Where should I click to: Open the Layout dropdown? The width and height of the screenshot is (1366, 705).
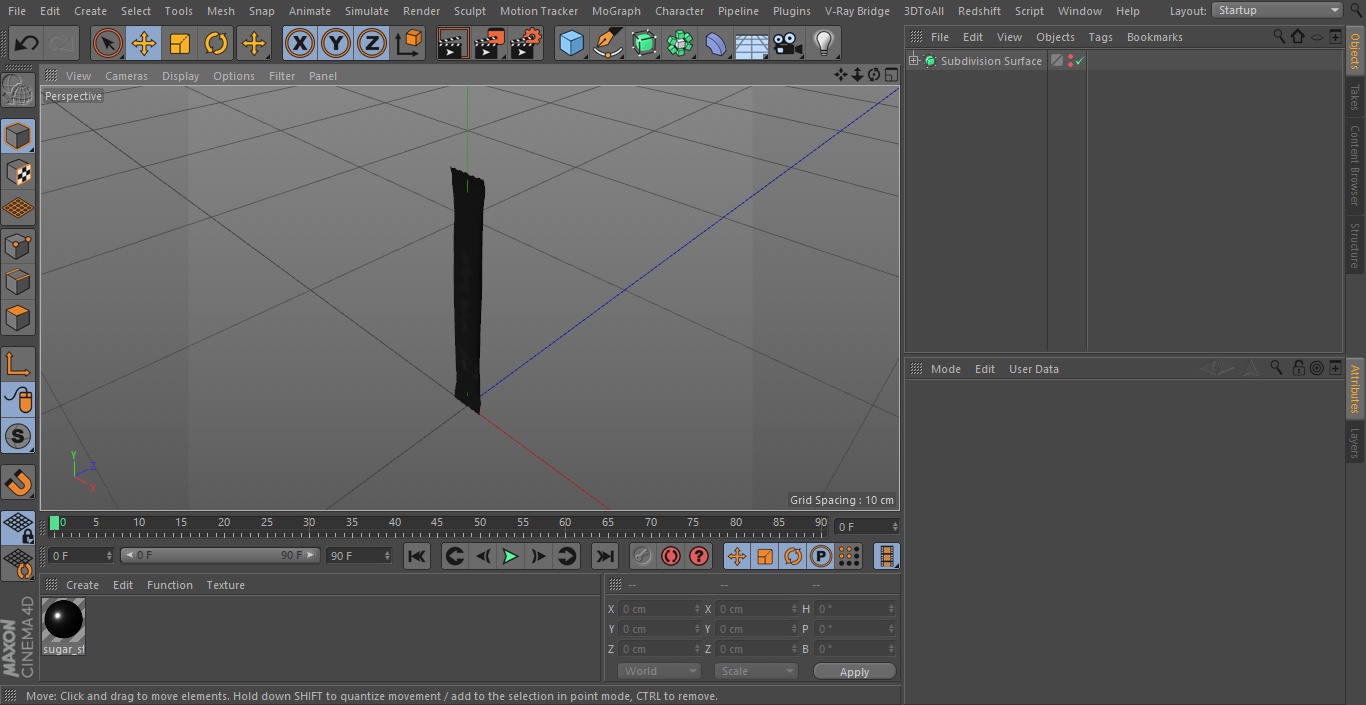tap(1278, 10)
